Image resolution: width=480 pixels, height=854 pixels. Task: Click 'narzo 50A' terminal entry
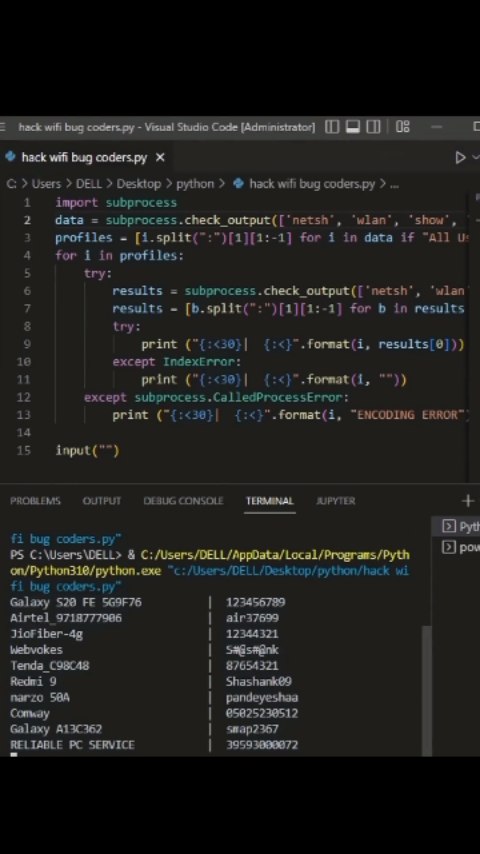click(40, 697)
